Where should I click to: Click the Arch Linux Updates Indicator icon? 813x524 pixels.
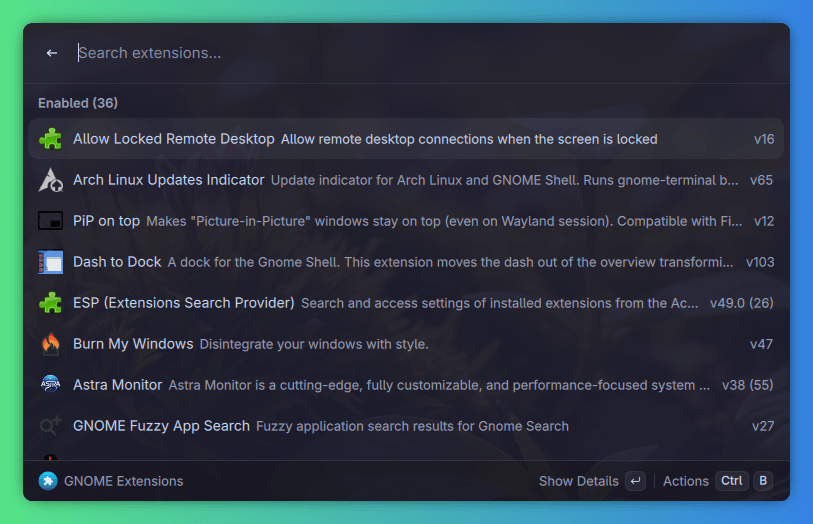tap(50, 180)
